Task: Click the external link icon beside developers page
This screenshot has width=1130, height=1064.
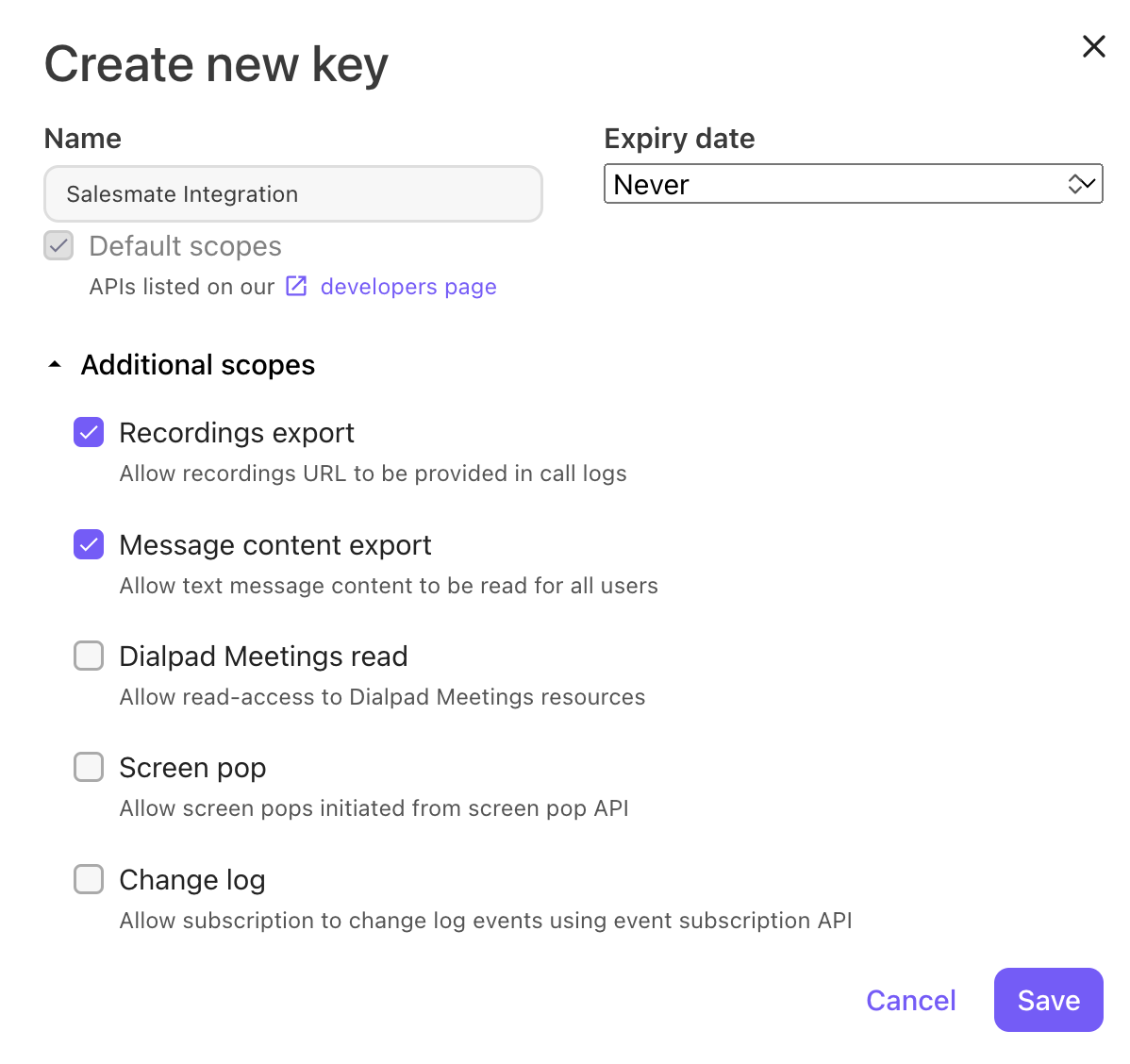Action: click(x=296, y=286)
